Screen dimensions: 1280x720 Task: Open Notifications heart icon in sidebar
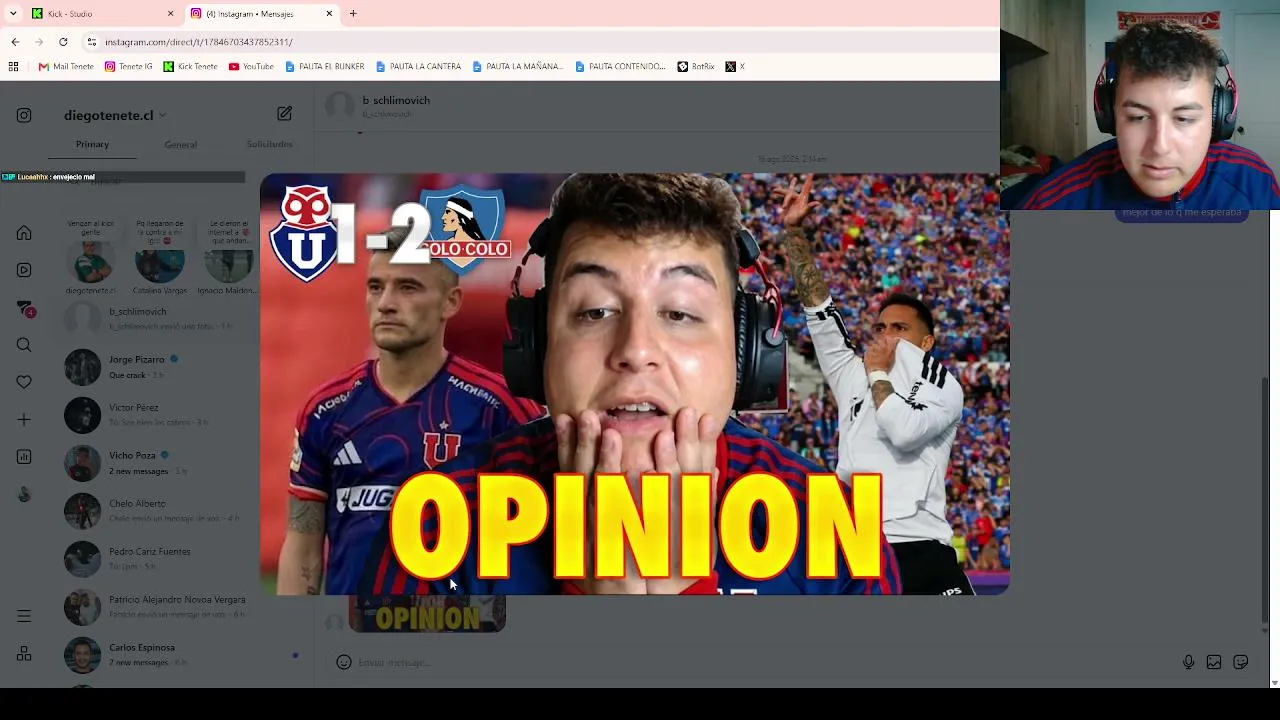[x=24, y=382]
